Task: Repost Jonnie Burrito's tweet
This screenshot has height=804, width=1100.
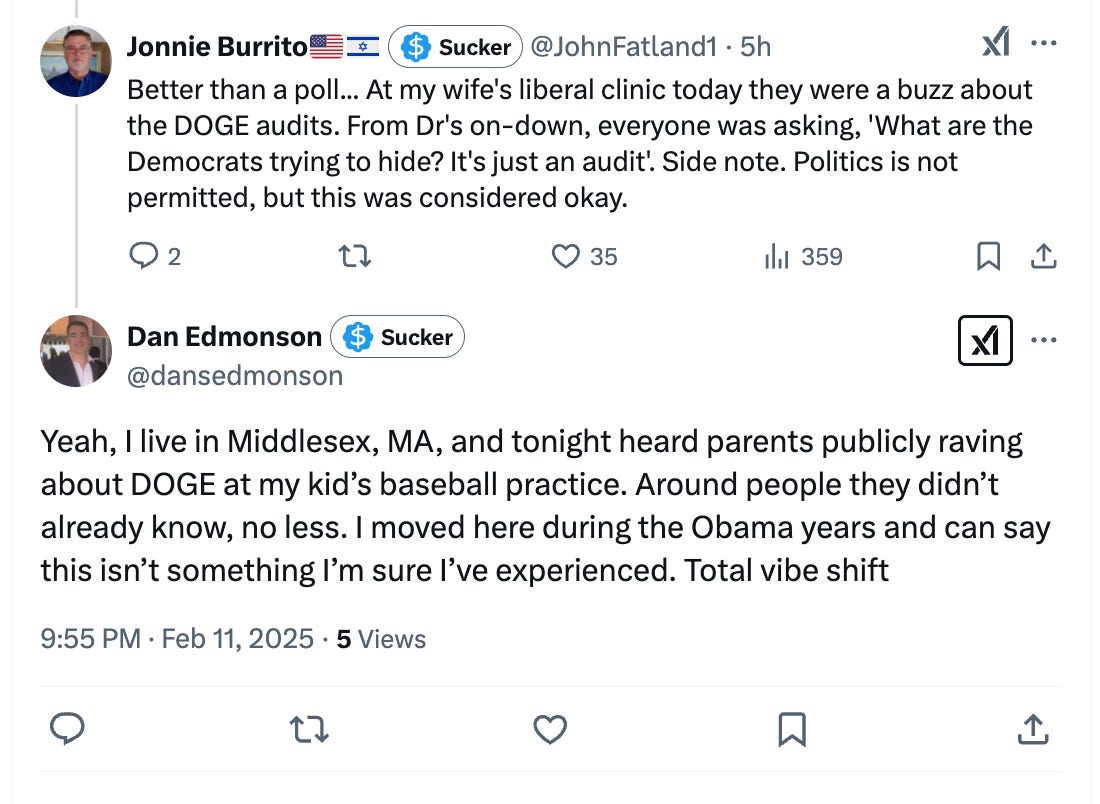Action: (355, 257)
